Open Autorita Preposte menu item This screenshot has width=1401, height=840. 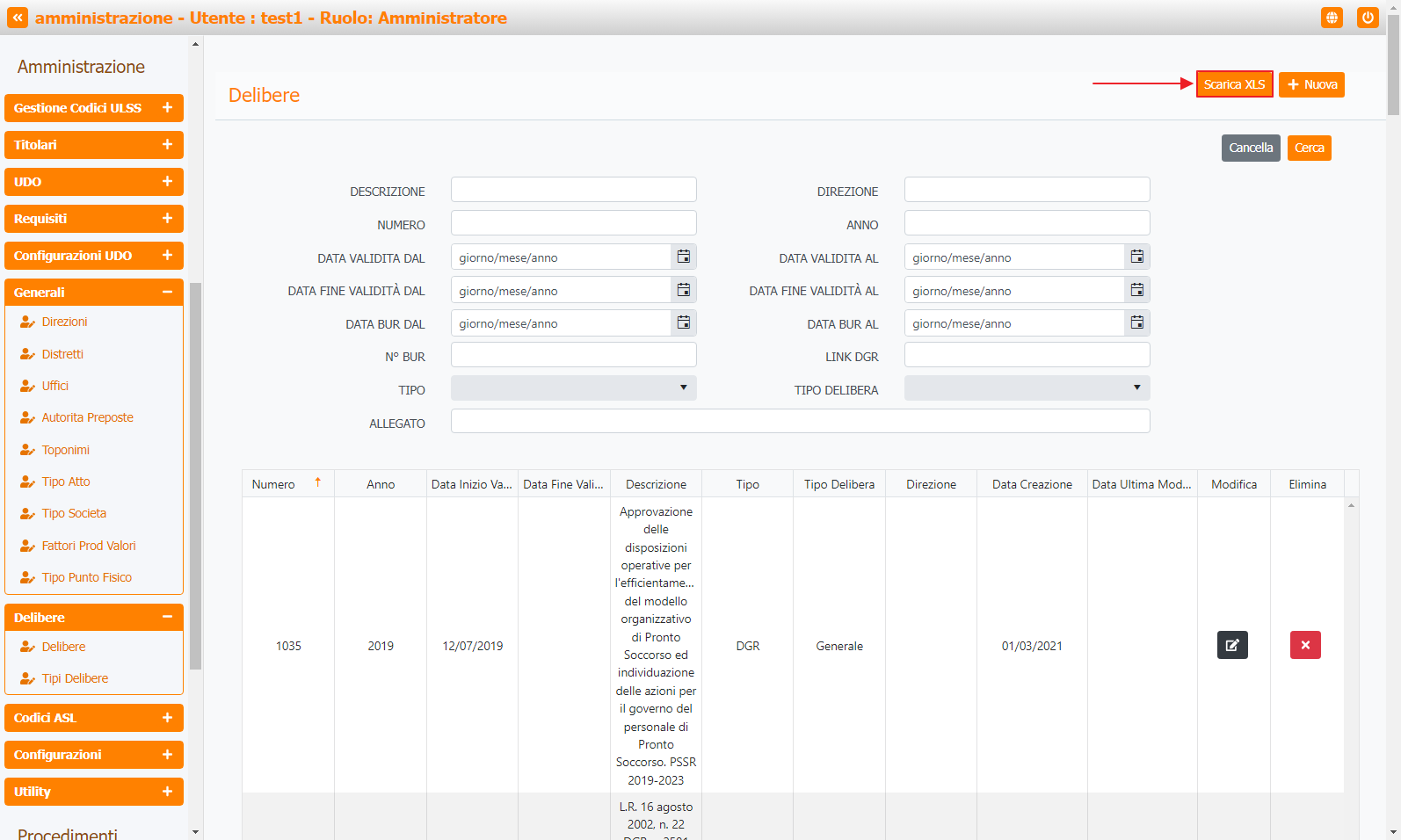pos(87,417)
